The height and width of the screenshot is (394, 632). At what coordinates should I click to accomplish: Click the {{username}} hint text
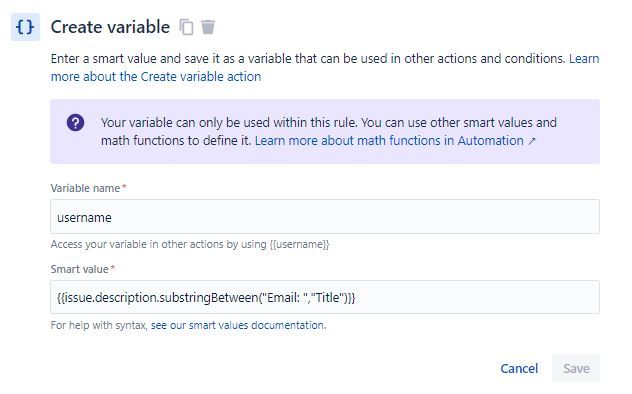[299, 245]
